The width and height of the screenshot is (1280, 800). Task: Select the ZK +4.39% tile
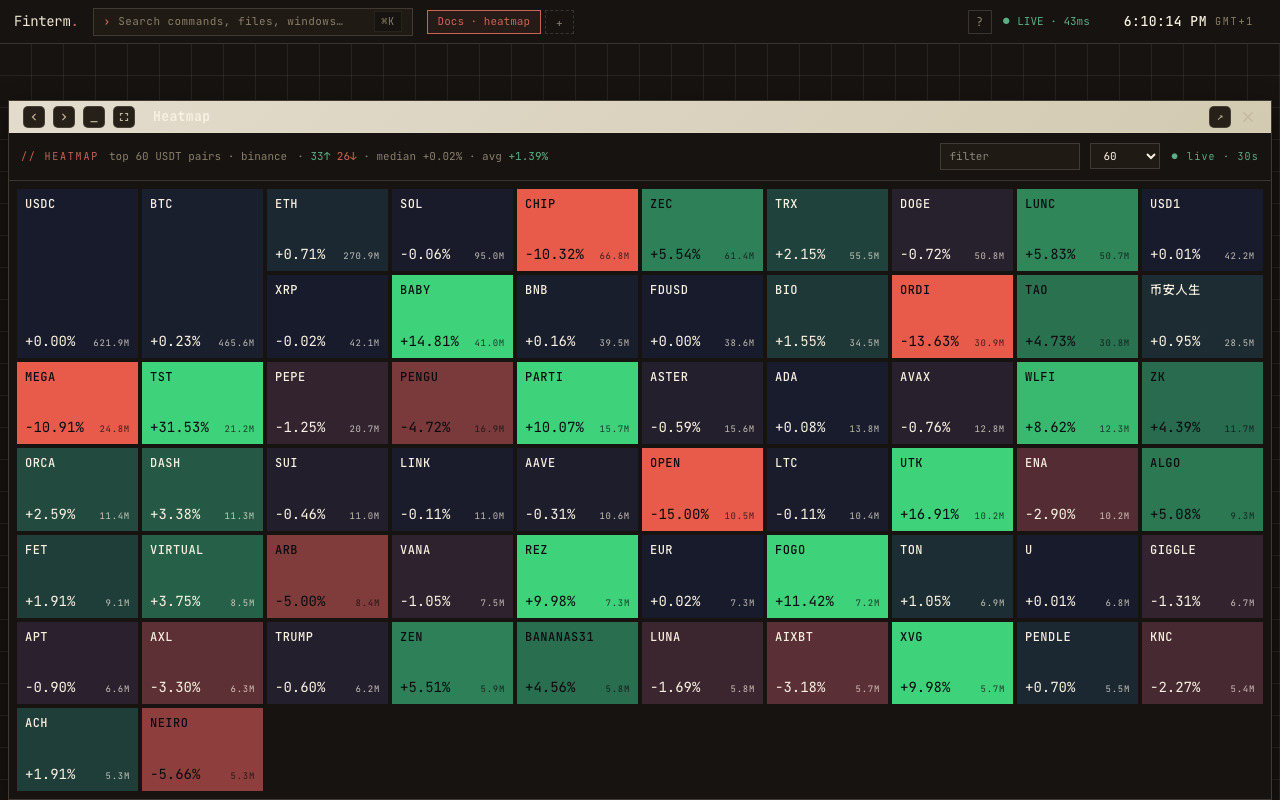coord(1202,403)
